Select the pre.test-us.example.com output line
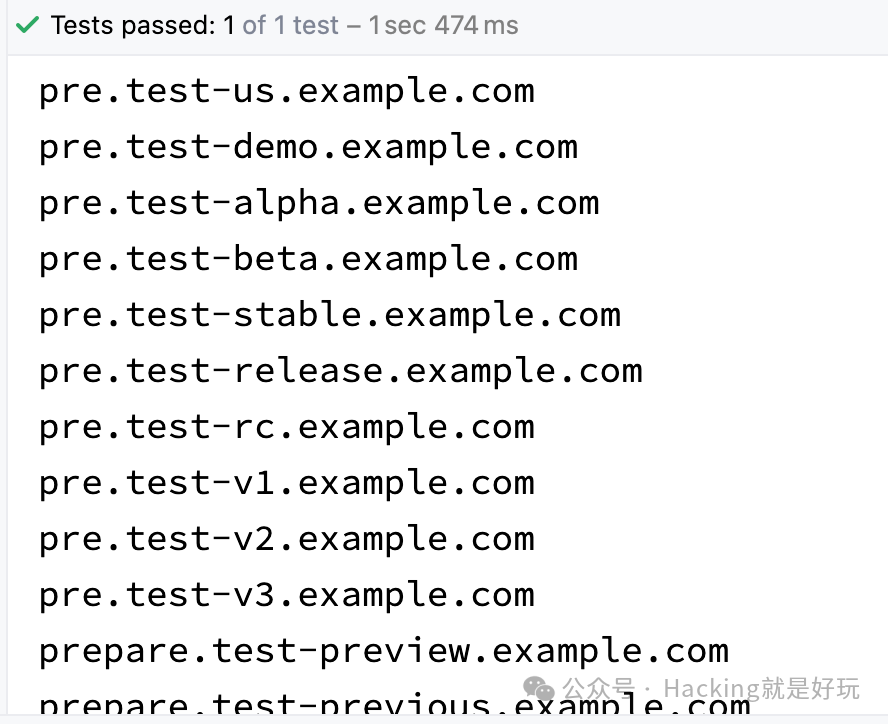The image size is (888, 724). [287, 91]
